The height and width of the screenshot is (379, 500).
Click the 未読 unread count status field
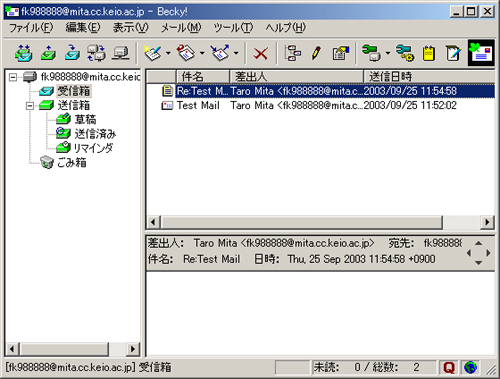coord(373,367)
